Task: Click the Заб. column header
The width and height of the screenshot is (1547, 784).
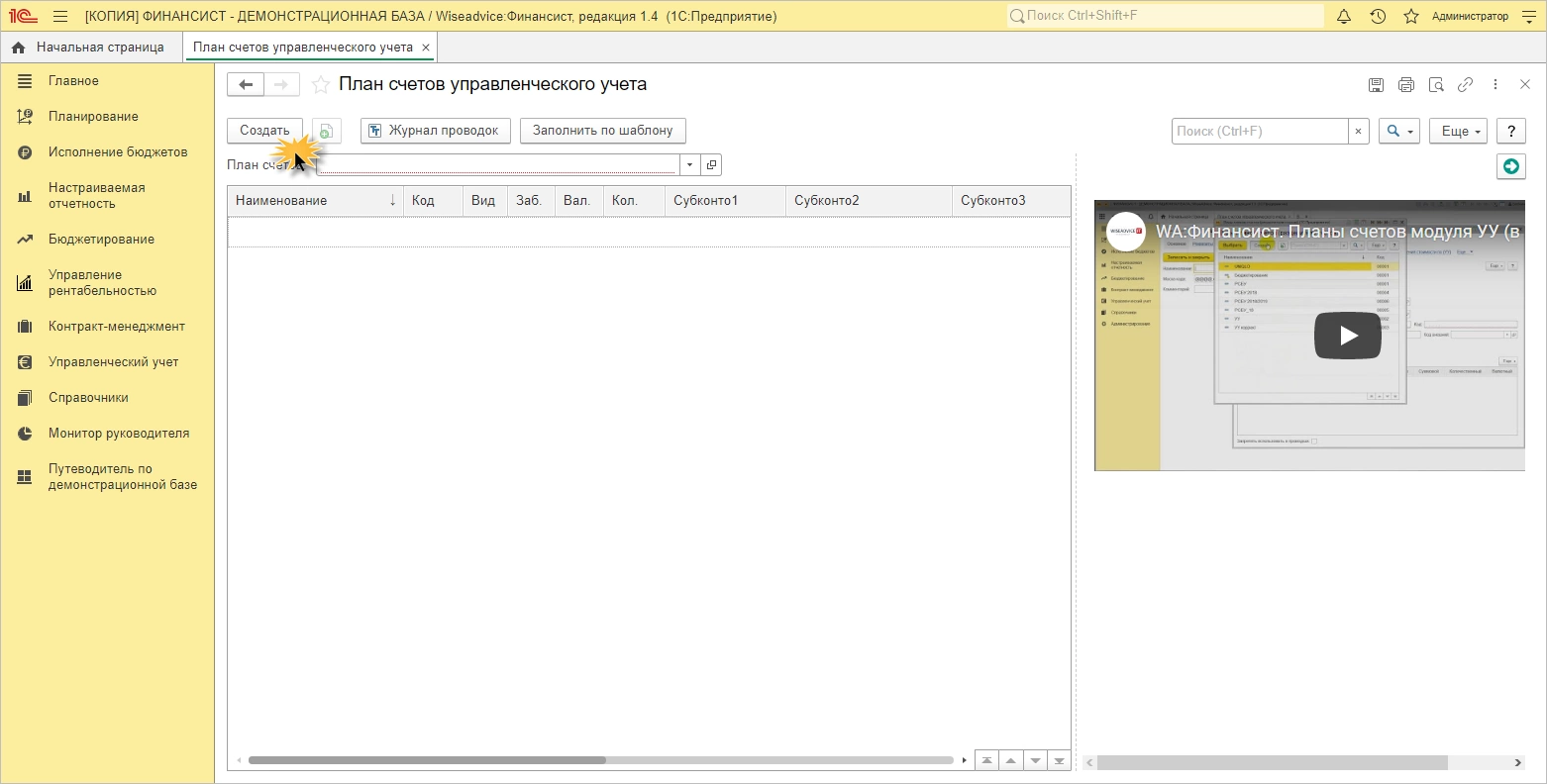Action: point(532,201)
